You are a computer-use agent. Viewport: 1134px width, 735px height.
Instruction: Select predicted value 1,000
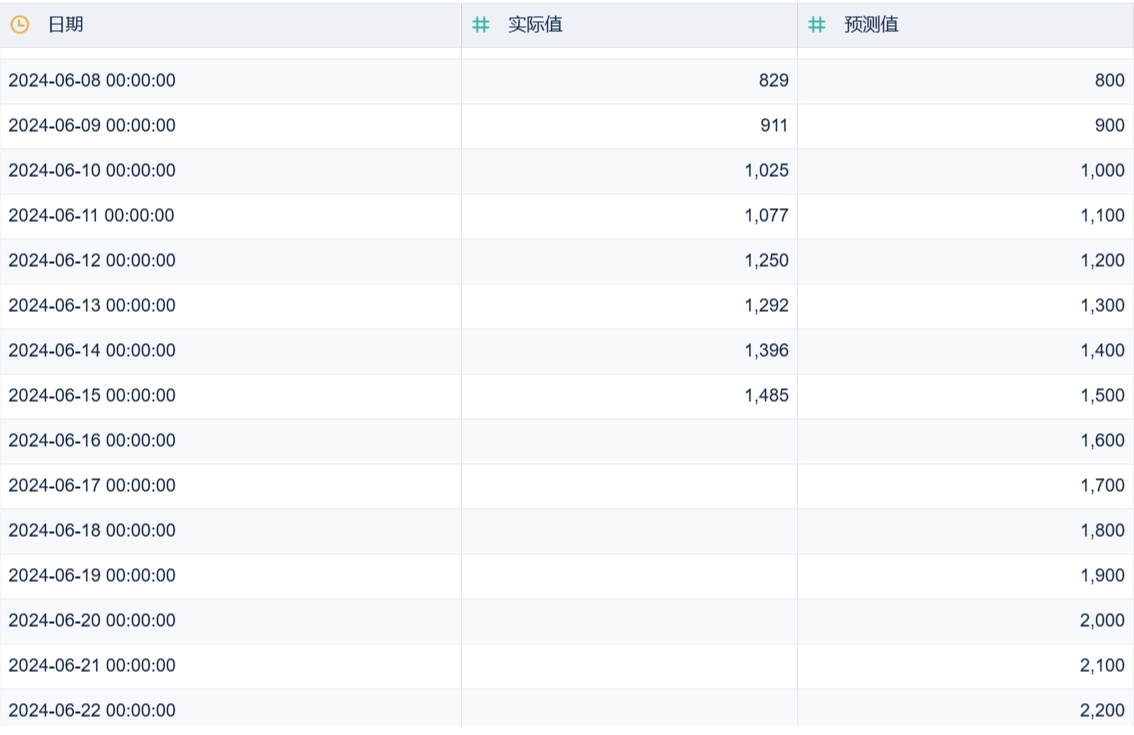point(1103,170)
